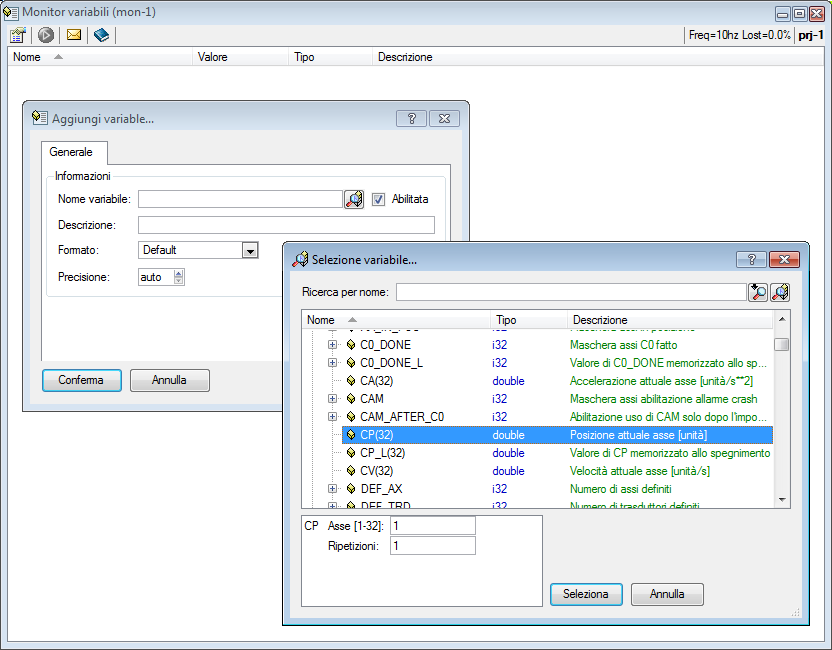Click description "Maschera assi abilitazione allarme crash"
832x650 pixels.
[x=664, y=399]
